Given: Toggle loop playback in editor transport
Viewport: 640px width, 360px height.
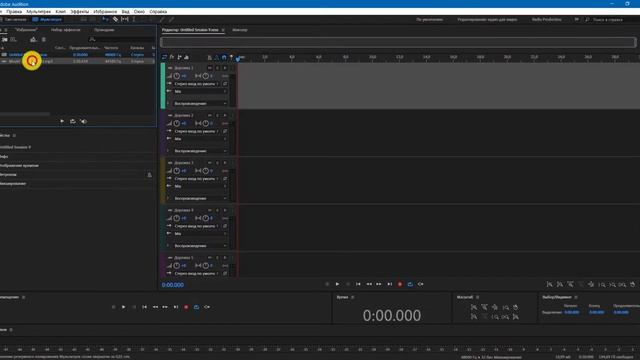Looking at the screenshot, I should pyautogui.click(x=410, y=284).
